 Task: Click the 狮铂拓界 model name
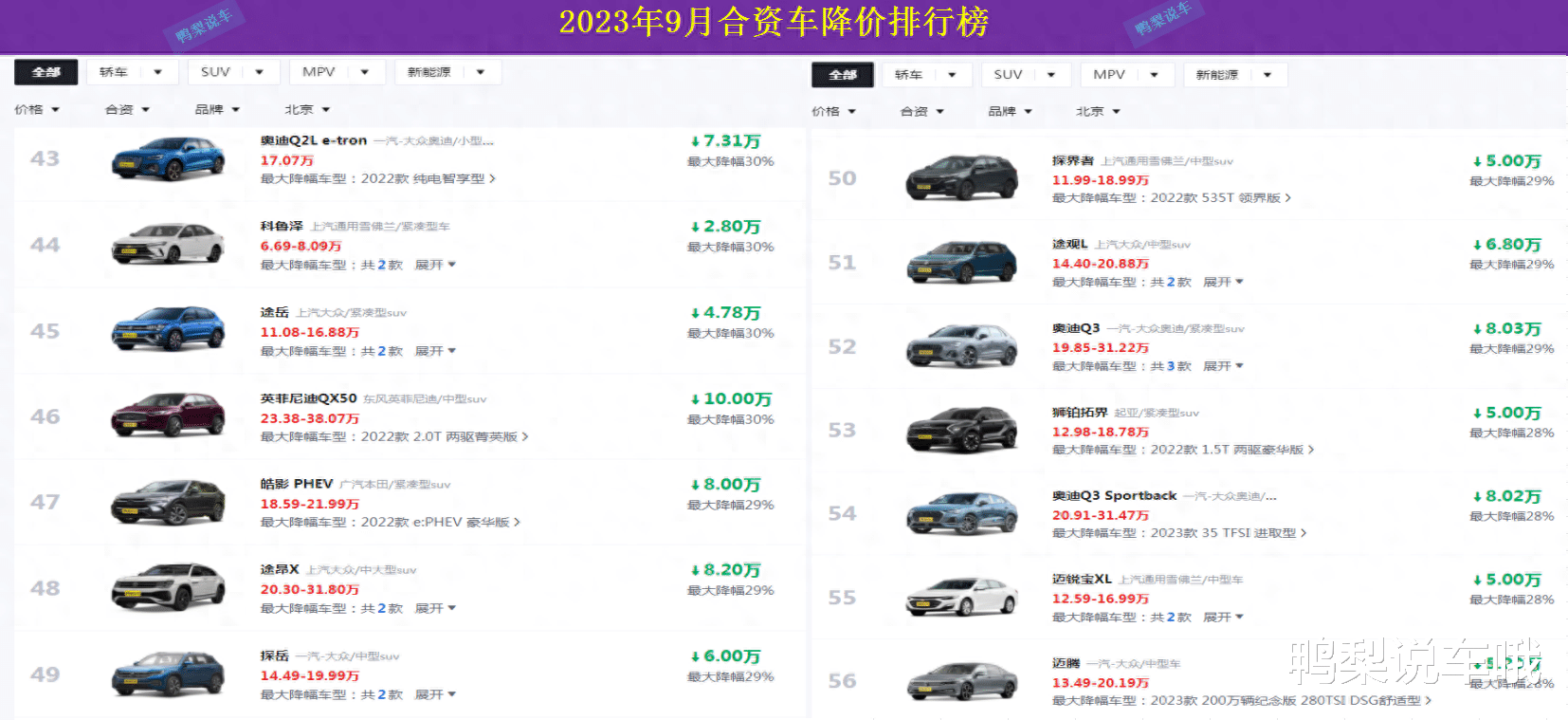click(x=1080, y=413)
